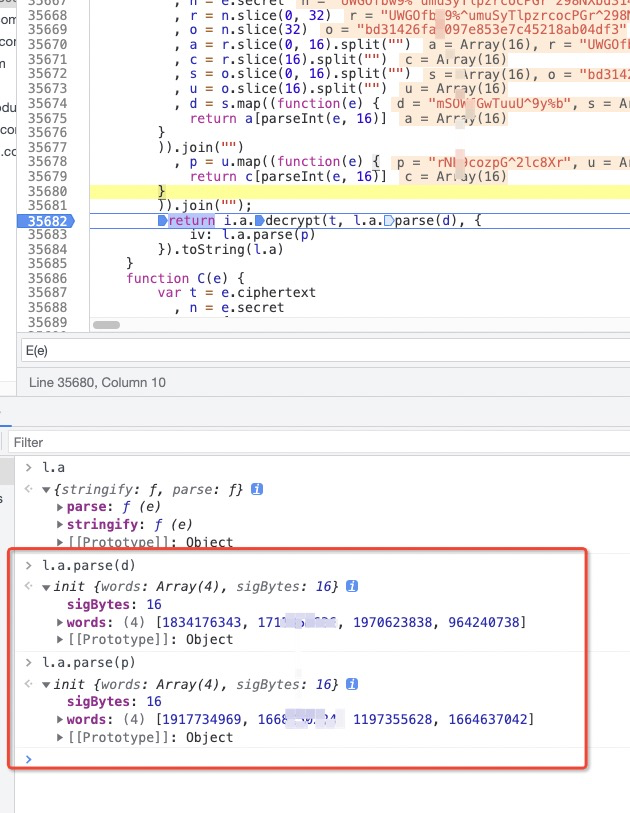Click line number 35686 gutter

tap(47, 278)
